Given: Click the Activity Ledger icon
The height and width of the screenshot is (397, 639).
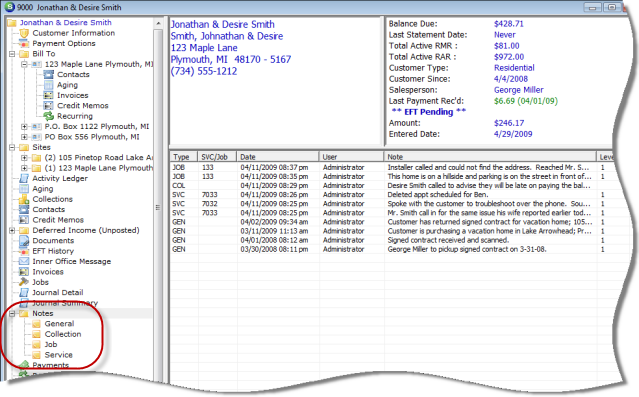Looking at the screenshot, I should click(24, 178).
